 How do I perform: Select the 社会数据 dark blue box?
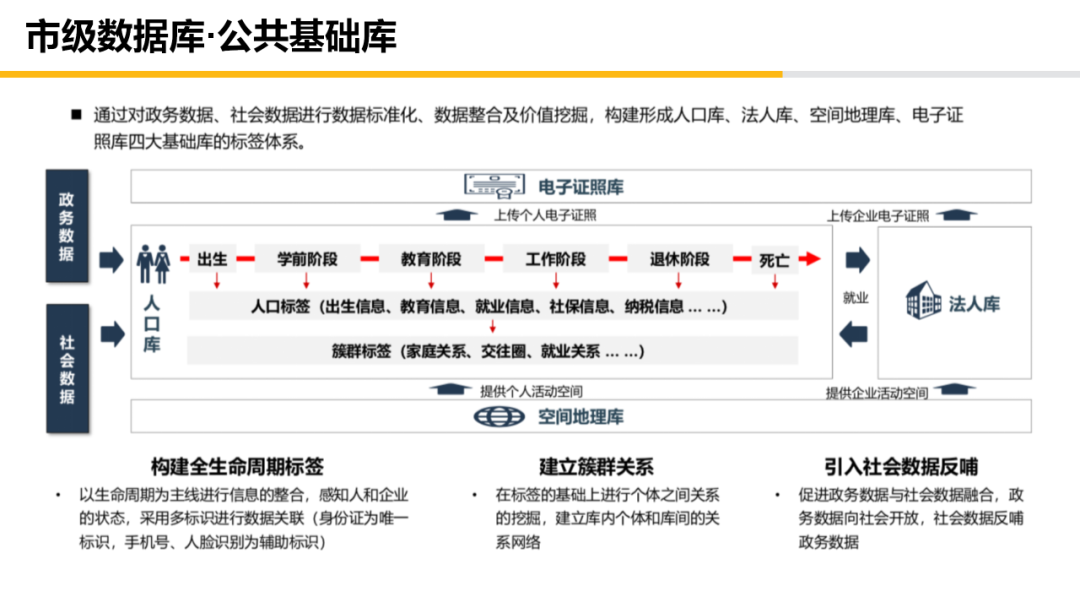point(68,368)
